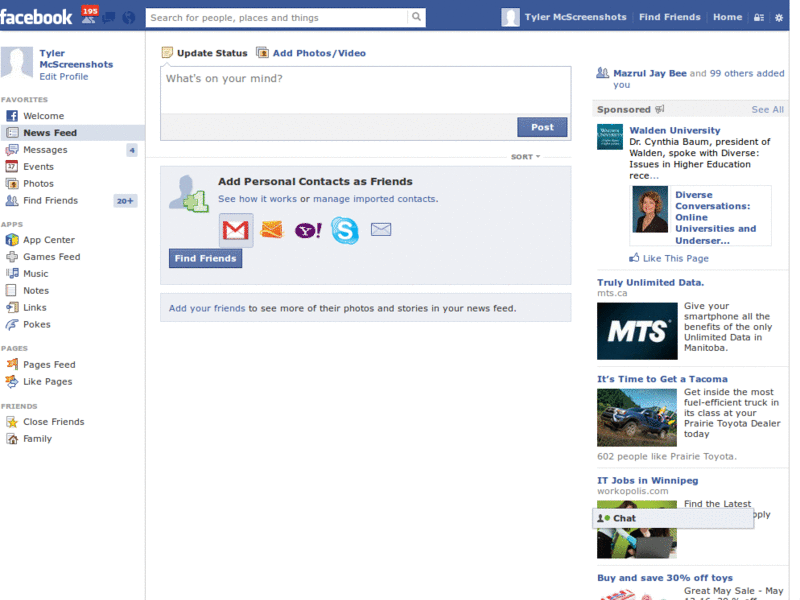800x600 pixels.
Task: Select News Feed in sidebar
Action: pos(72,133)
